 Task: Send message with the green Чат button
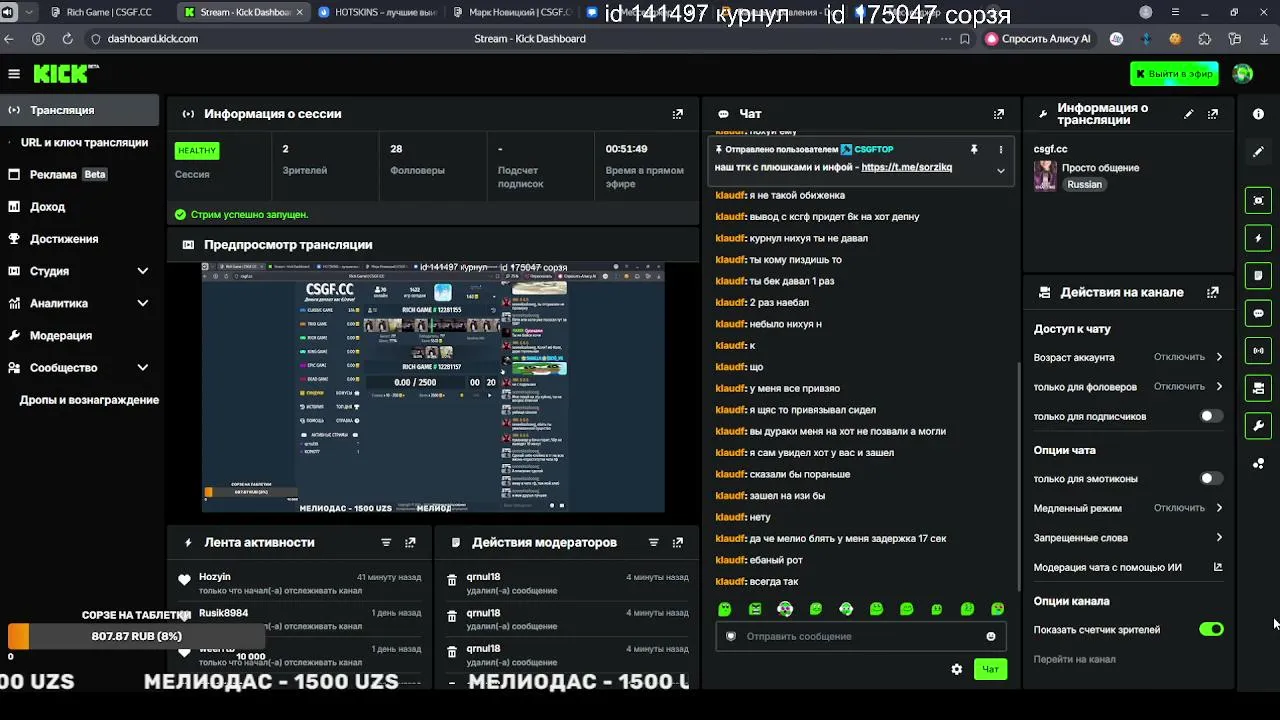pos(990,669)
